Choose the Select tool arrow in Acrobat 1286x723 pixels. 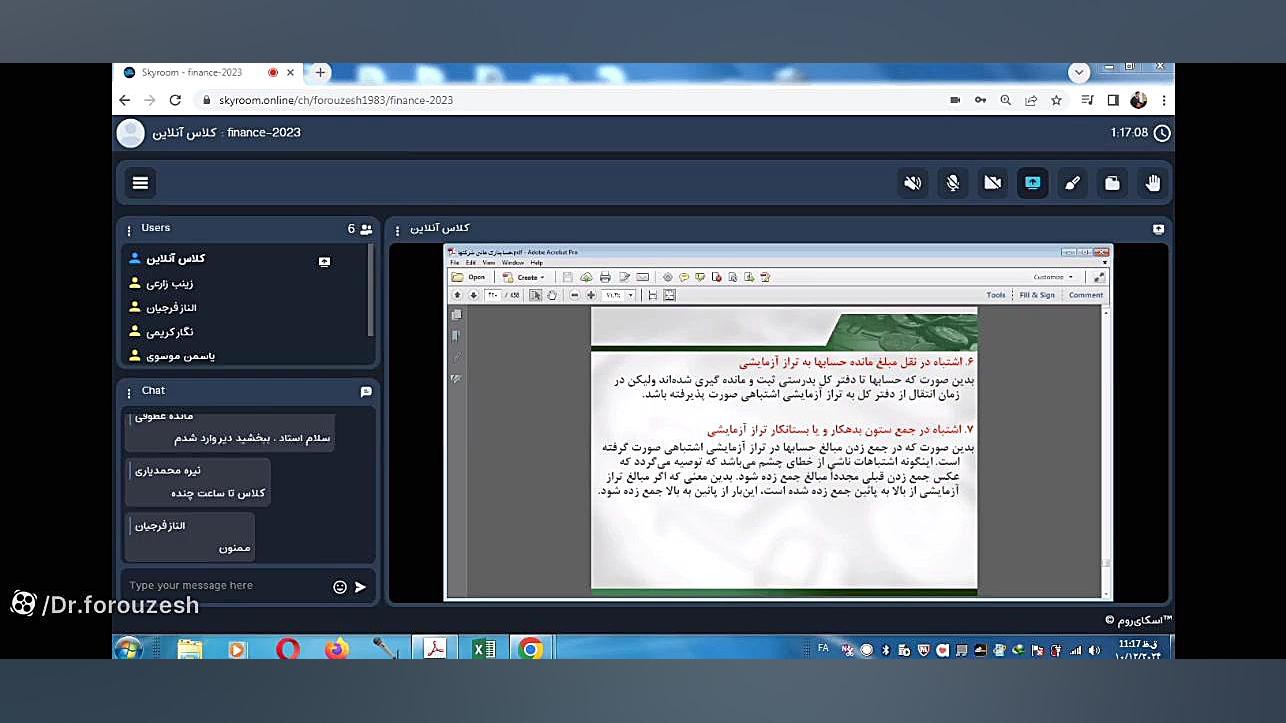click(x=536, y=295)
